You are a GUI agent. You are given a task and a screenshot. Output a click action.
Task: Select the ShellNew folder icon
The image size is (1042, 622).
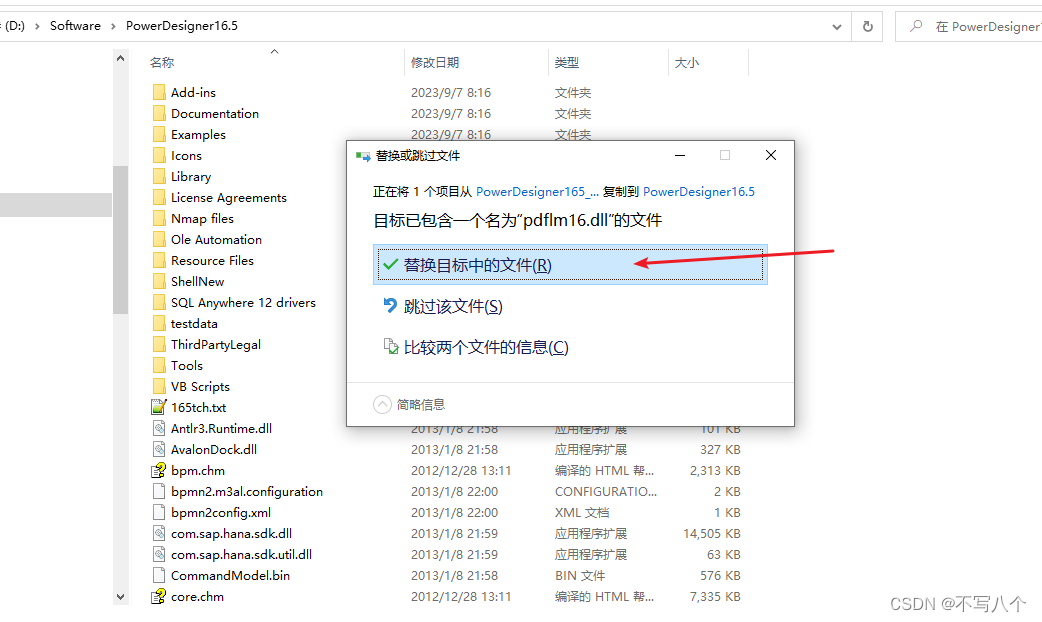click(159, 282)
